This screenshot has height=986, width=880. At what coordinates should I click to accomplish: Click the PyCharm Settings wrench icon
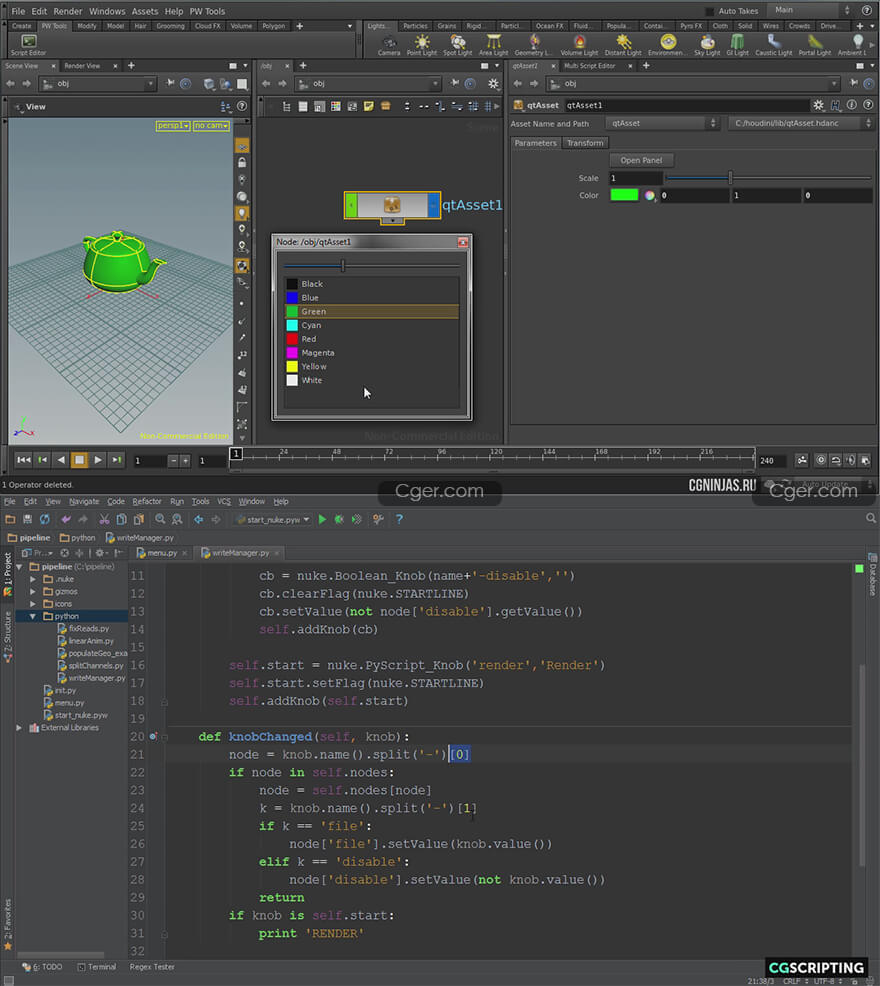(x=378, y=519)
